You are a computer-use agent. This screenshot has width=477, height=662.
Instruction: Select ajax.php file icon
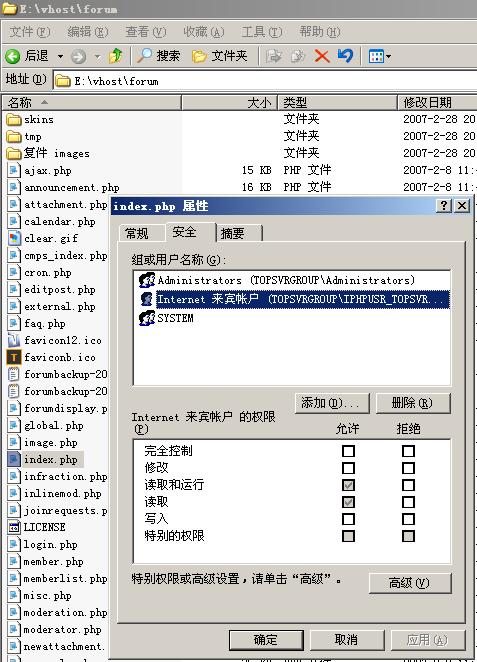14,171
